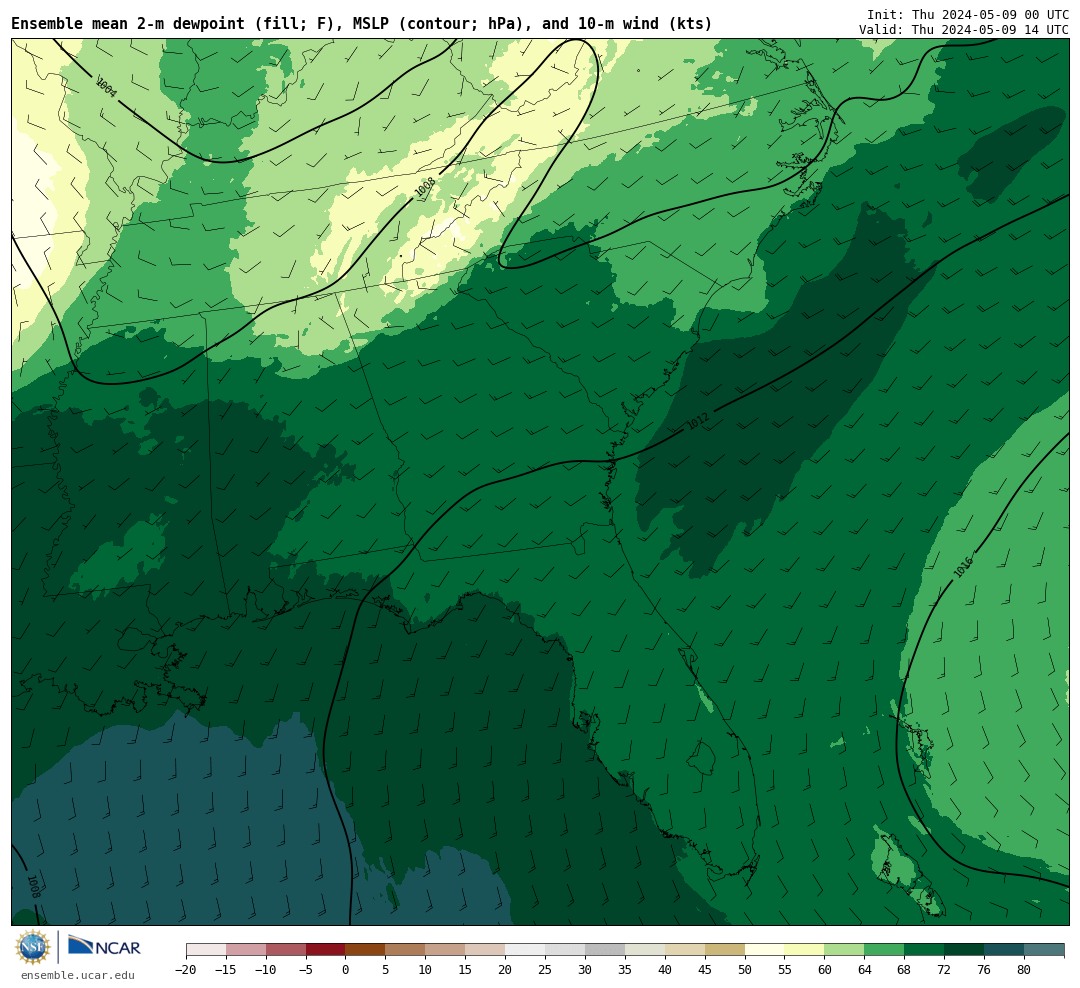Click the -20 colorbar tick label
Screen dimensions: 1080x988
tap(186, 970)
